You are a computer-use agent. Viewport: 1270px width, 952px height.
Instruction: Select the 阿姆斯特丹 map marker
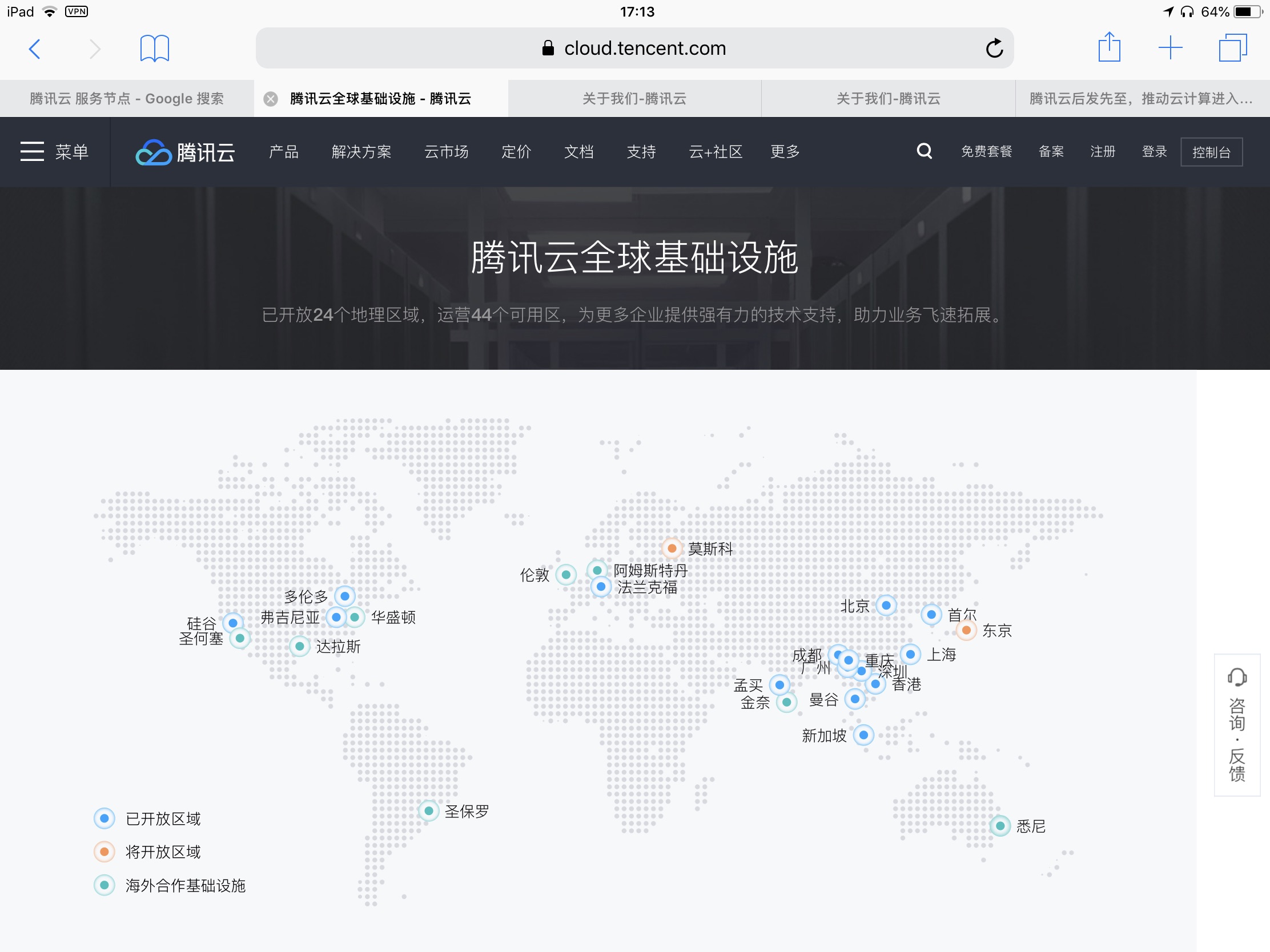(x=597, y=570)
